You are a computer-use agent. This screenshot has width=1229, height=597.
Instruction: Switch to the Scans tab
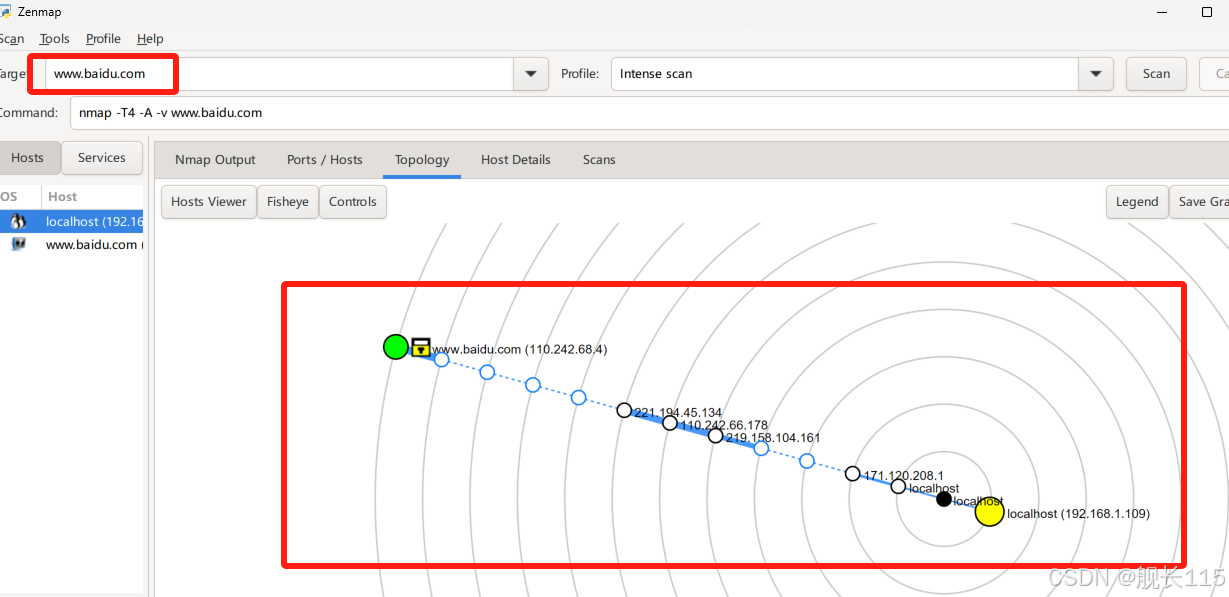(x=599, y=159)
